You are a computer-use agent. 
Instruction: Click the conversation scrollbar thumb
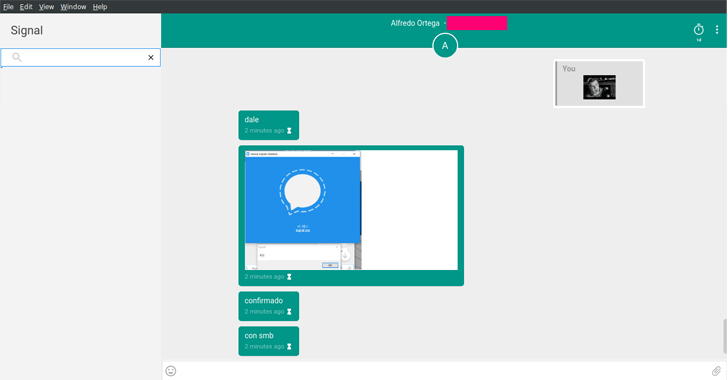725,336
